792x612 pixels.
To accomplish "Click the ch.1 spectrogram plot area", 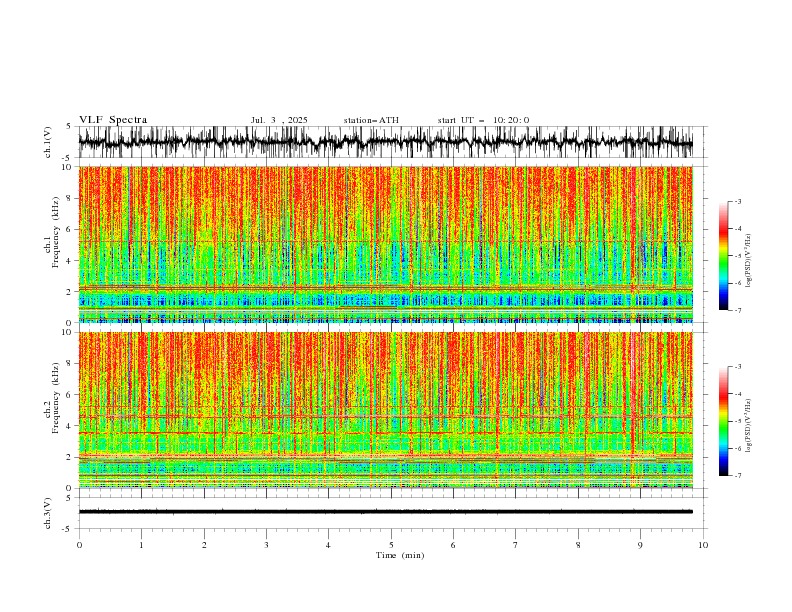I will tap(385, 244).
